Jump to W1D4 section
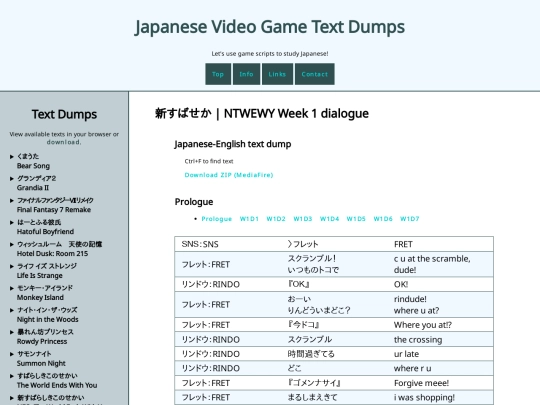 (x=329, y=219)
